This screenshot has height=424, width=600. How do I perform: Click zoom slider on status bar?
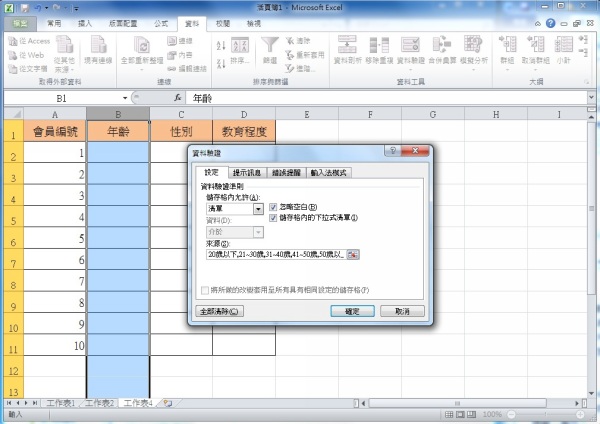pos(545,414)
